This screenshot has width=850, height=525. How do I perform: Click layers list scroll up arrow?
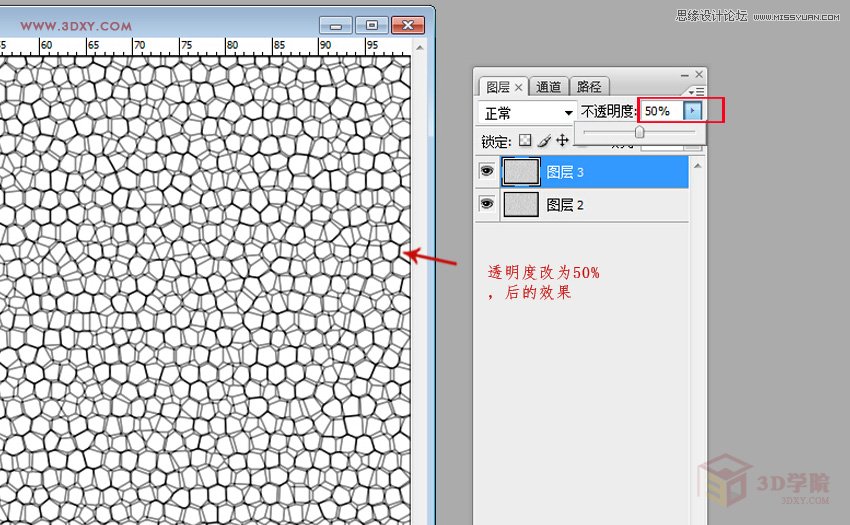point(698,165)
